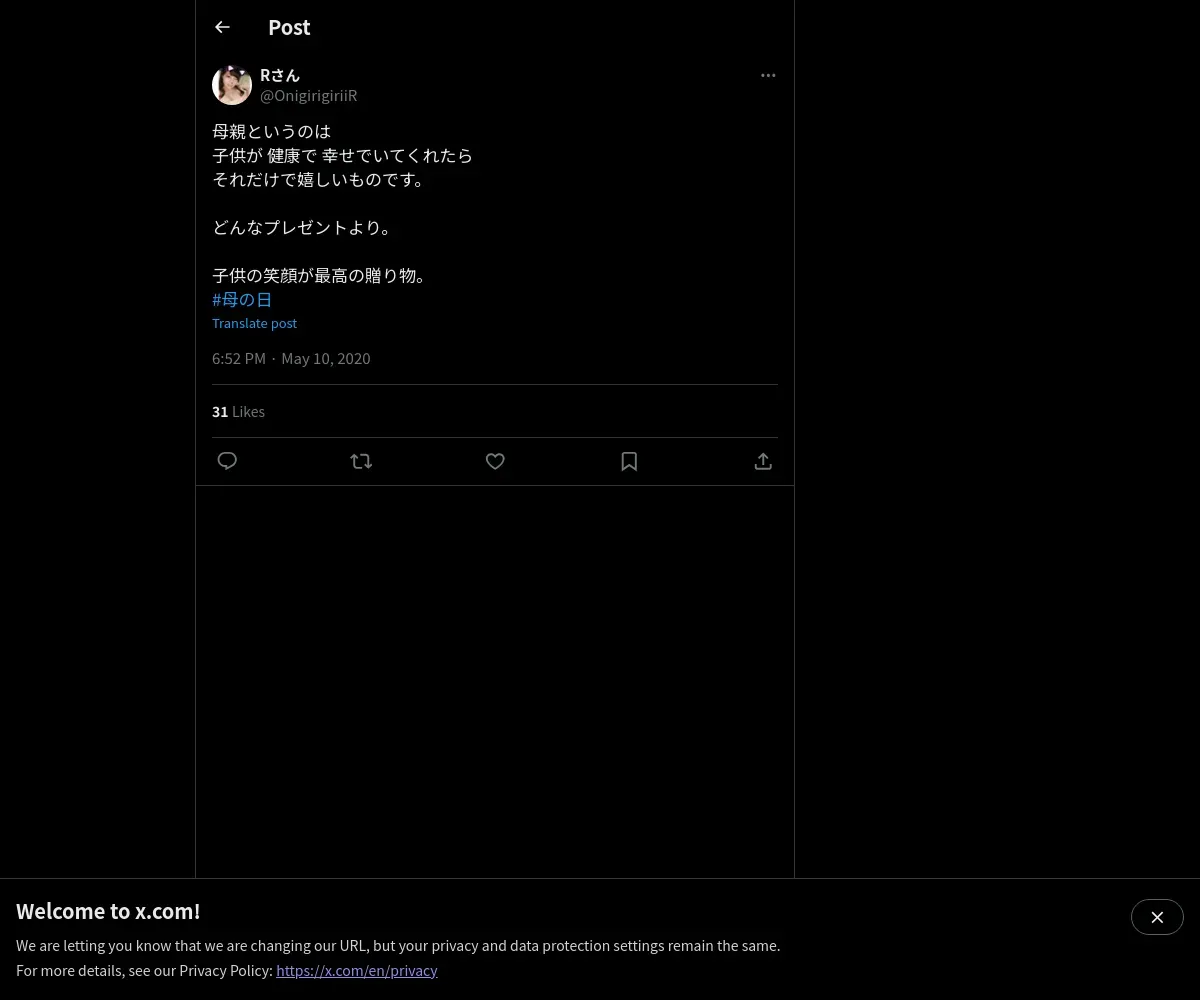Viewport: 1200px width, 1000px height.
Task: View the 31 Likes list
Action: [x=238, y=411]
